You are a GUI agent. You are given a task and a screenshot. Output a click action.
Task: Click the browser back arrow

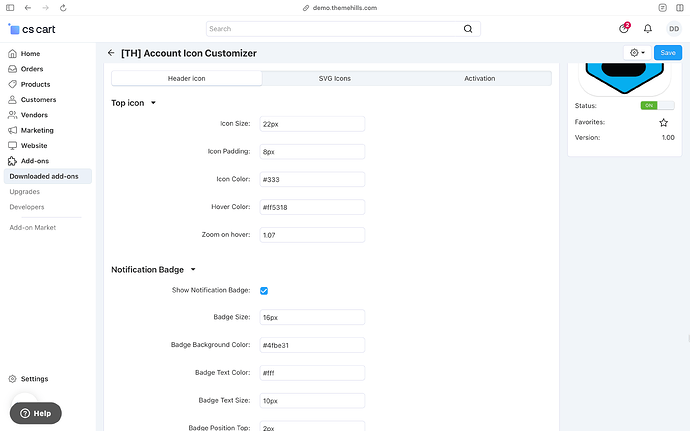tap(28, 8)
